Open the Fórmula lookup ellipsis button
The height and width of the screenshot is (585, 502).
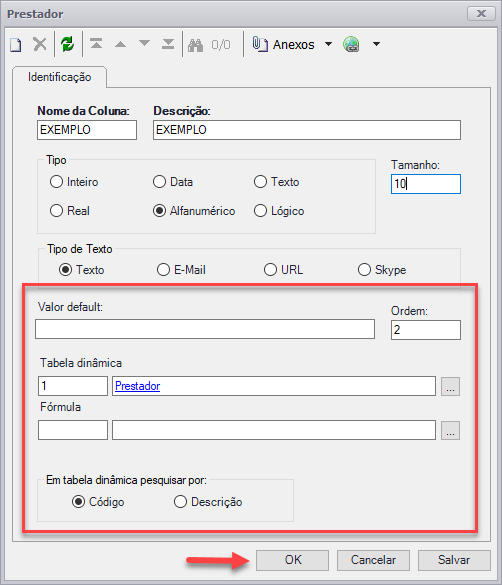(x=451, y=431)
